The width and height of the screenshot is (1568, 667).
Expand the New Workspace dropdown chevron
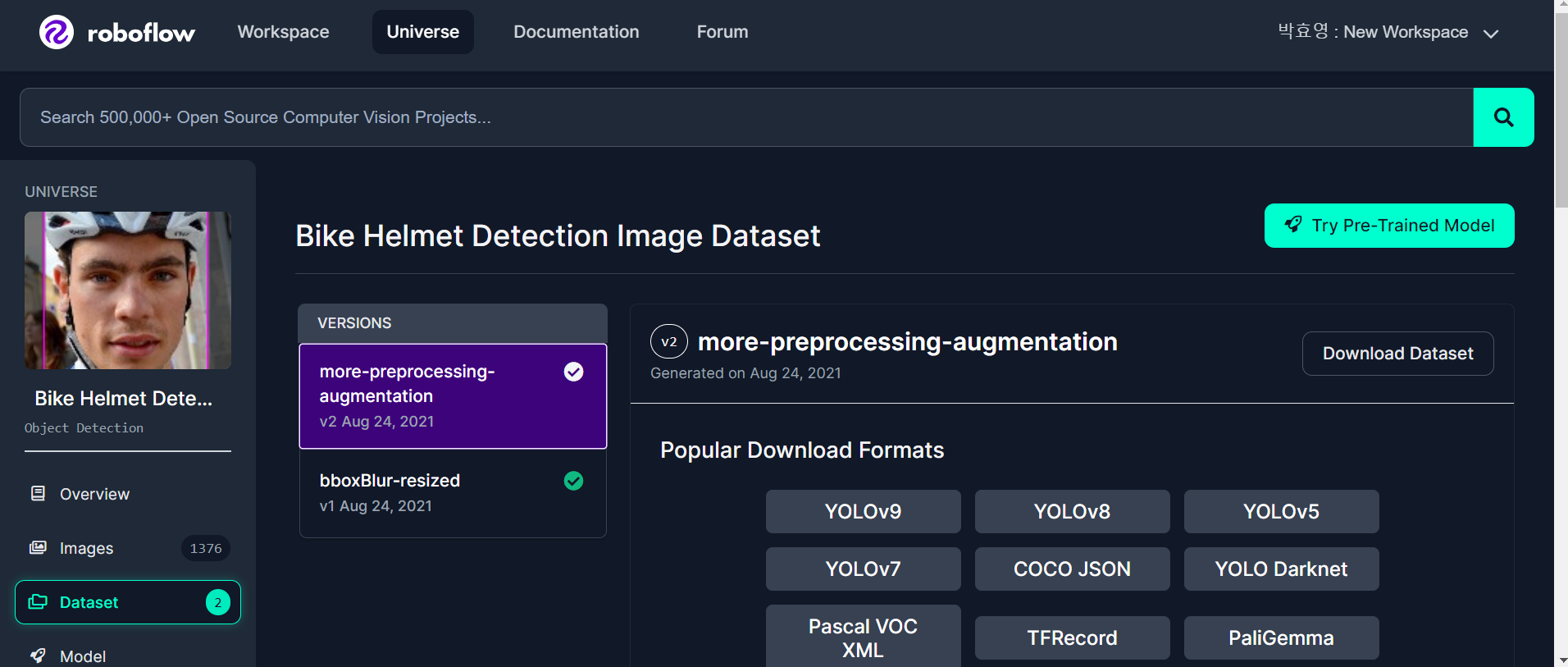point(1491,34)
